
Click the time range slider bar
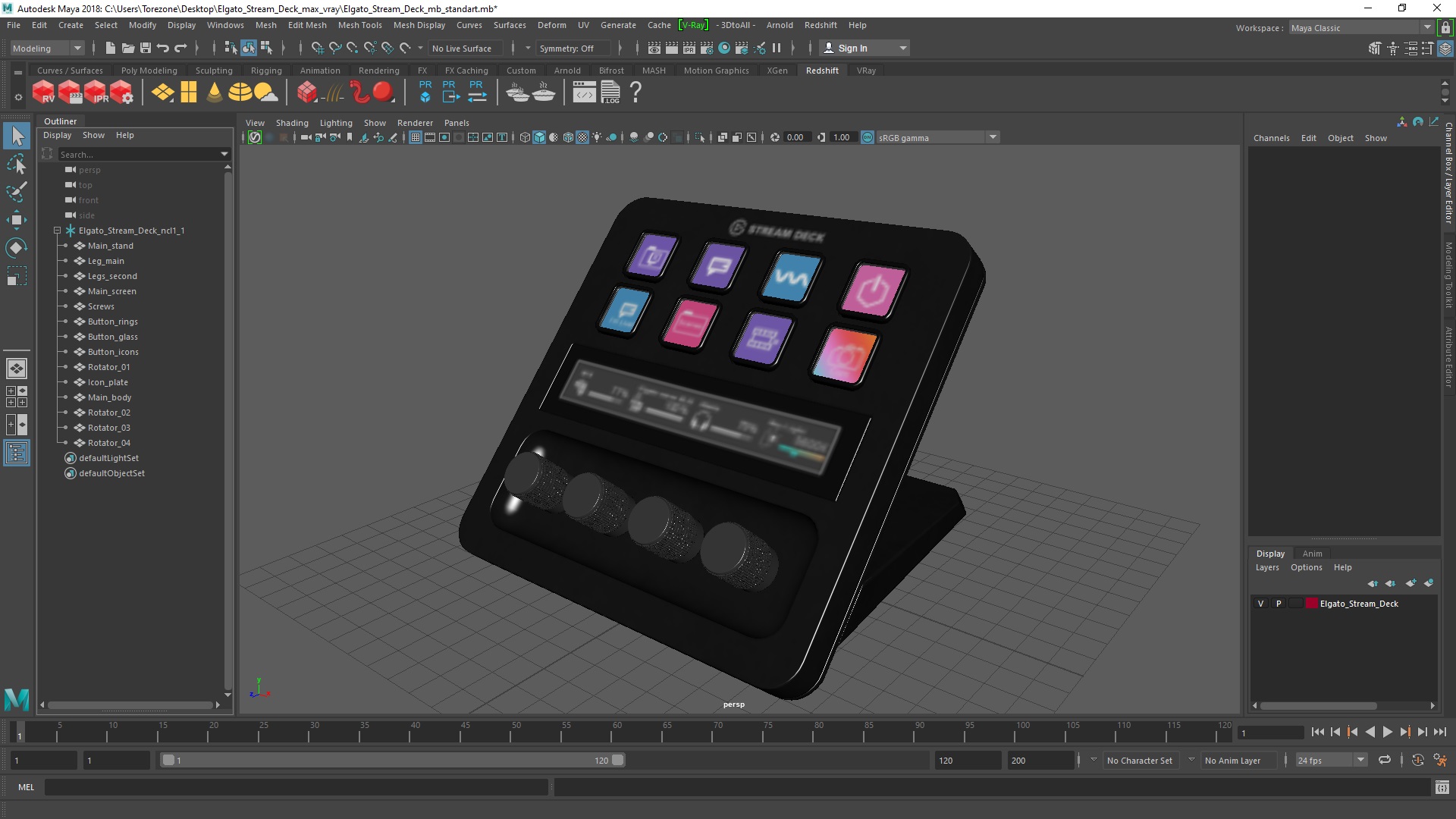click(x=392, y=760)
